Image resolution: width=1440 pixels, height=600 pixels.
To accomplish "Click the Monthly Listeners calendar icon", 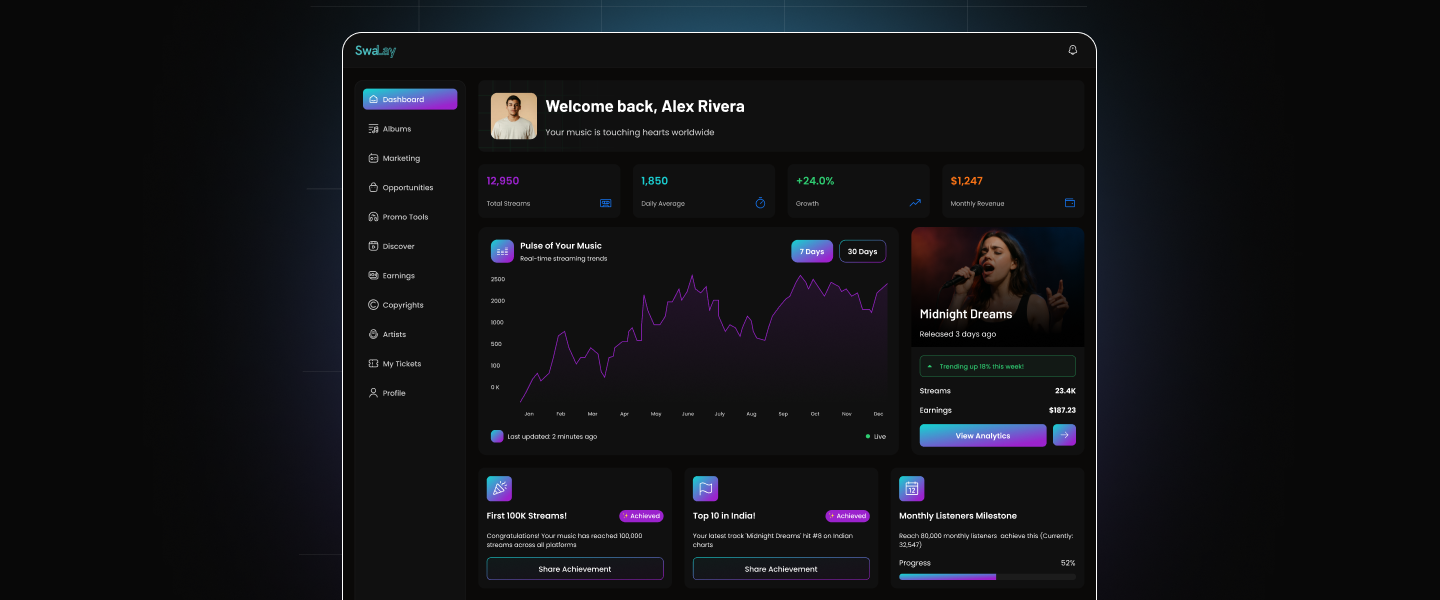I will pos(911,488).
